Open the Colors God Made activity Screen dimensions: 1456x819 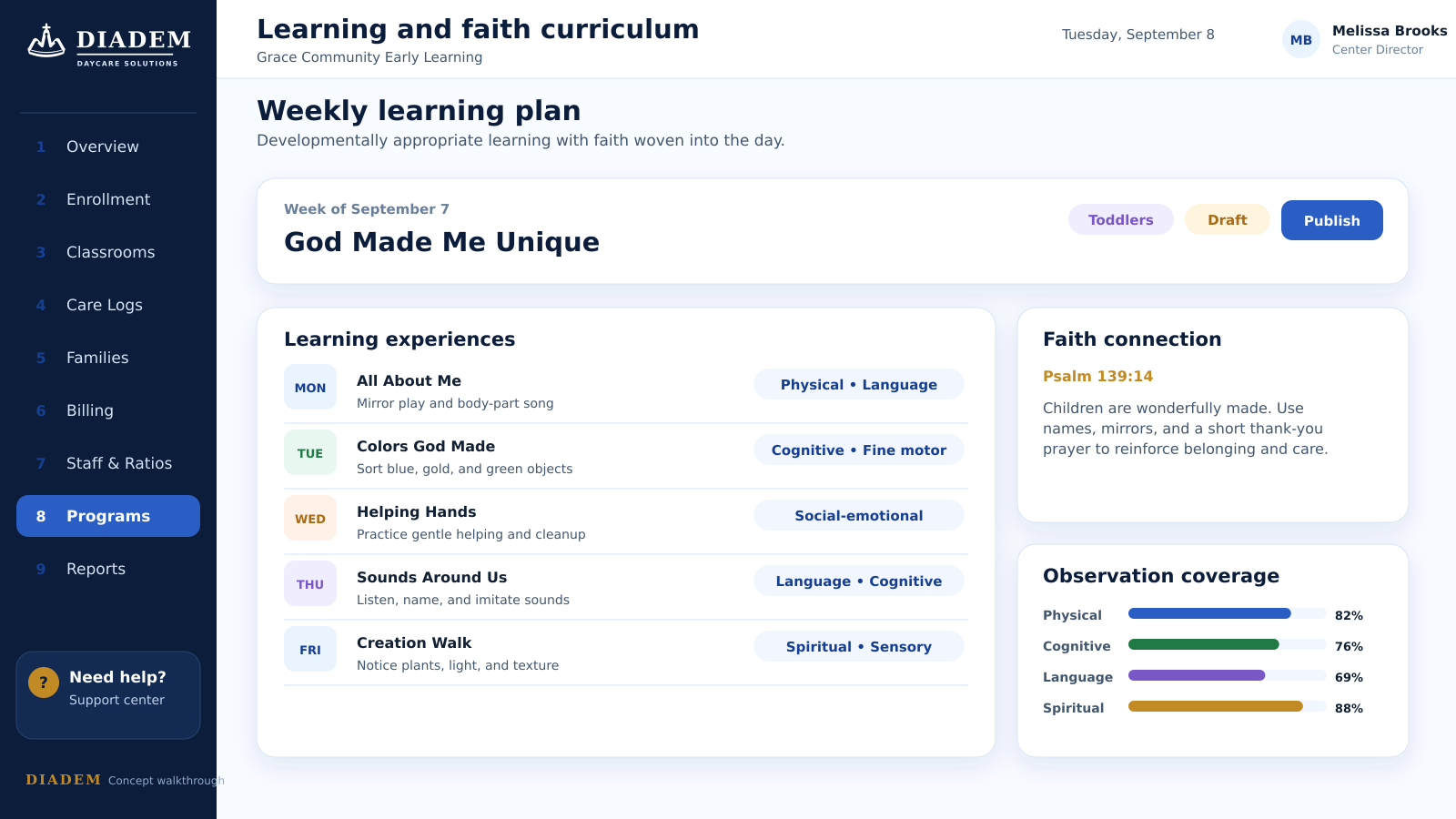click(426, 446)
